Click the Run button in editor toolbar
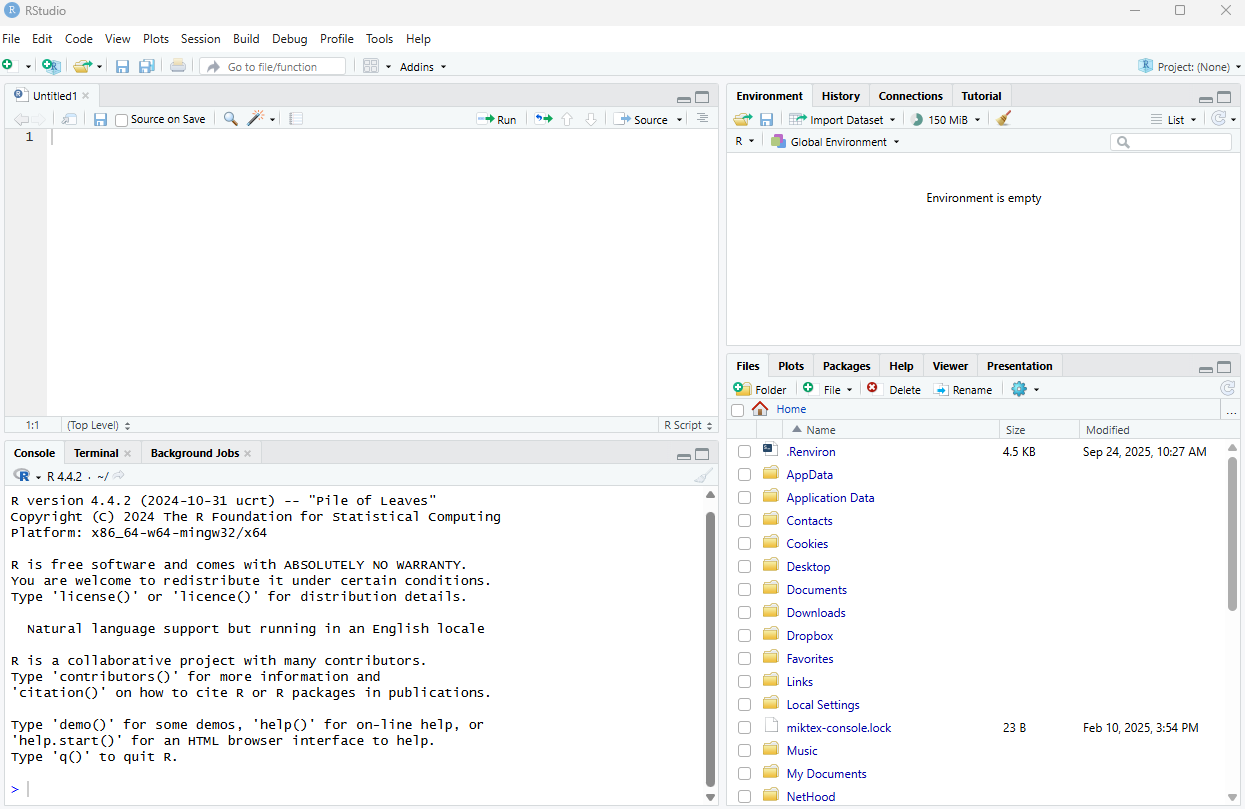Screen dimensions: 1245x809 point(498,119)
